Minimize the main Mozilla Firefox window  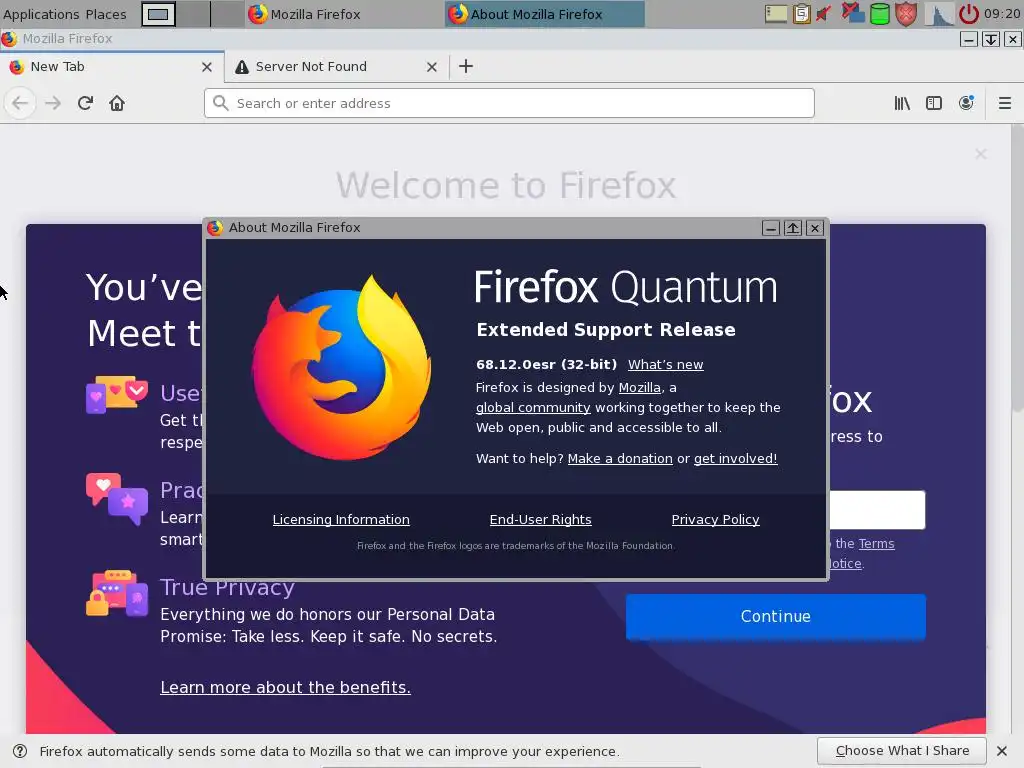(968, 39)
